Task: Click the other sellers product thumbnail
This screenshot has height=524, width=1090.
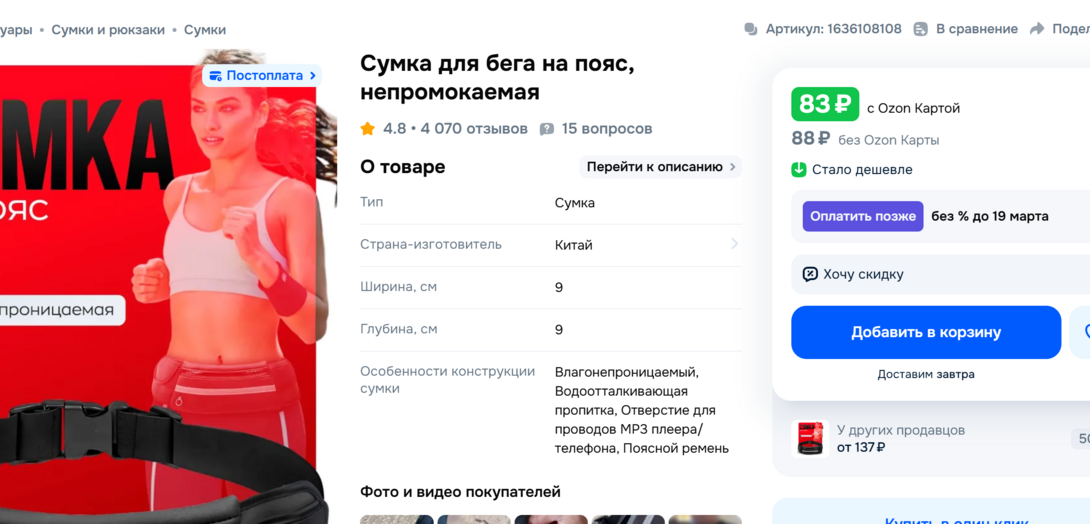Action: click(811, 439)
